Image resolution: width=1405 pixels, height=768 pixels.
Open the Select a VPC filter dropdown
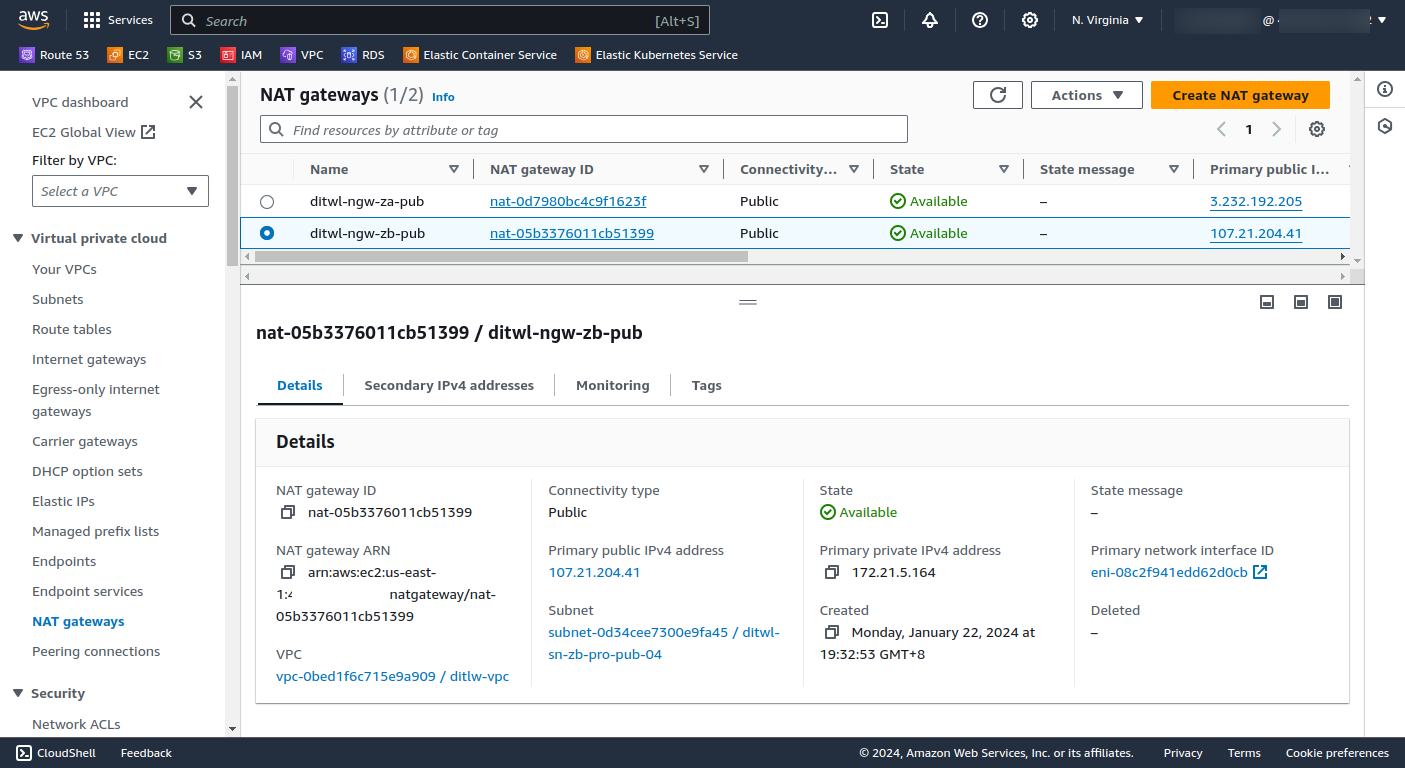pos(120,191)
